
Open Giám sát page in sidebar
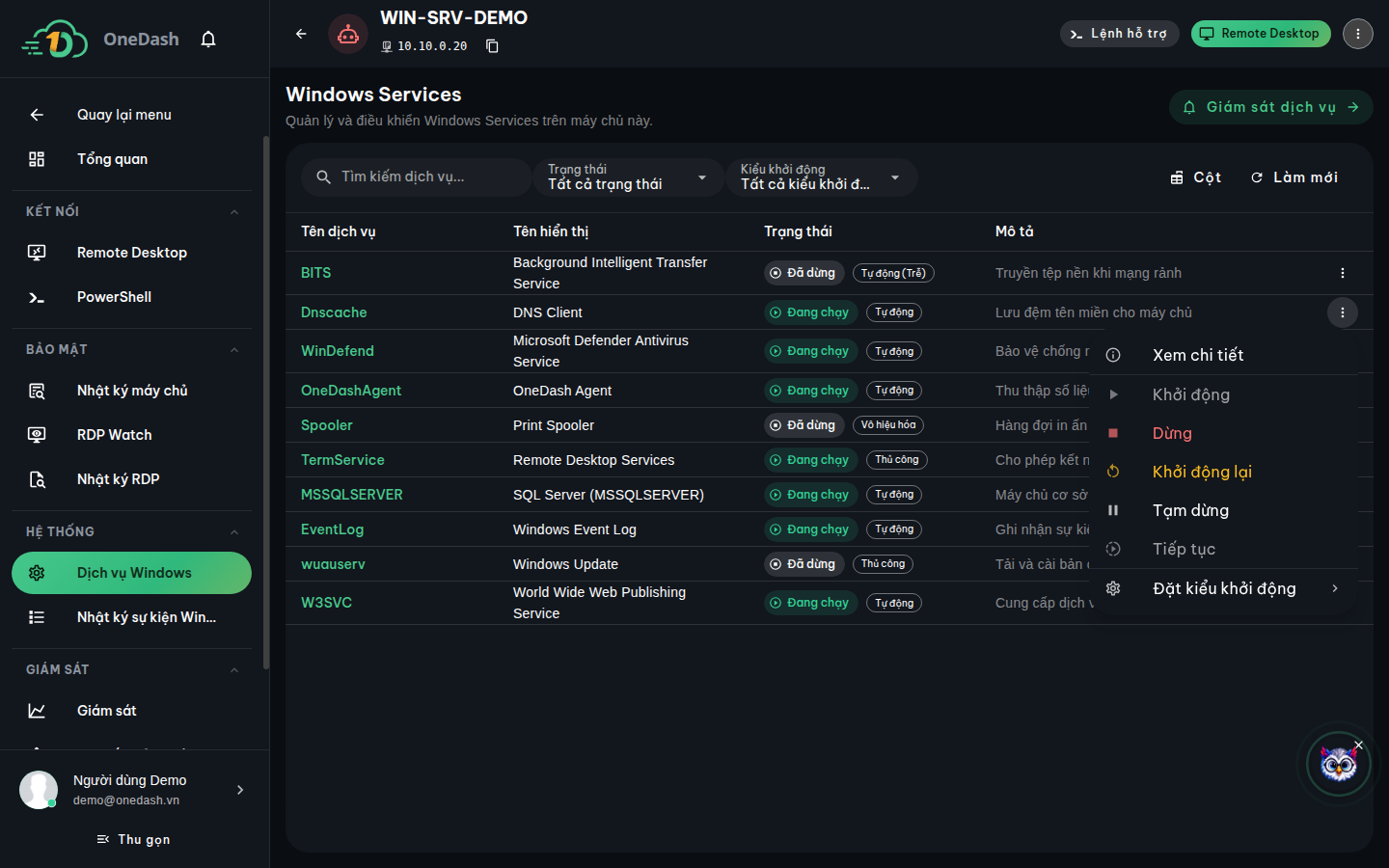coord(131,711)
